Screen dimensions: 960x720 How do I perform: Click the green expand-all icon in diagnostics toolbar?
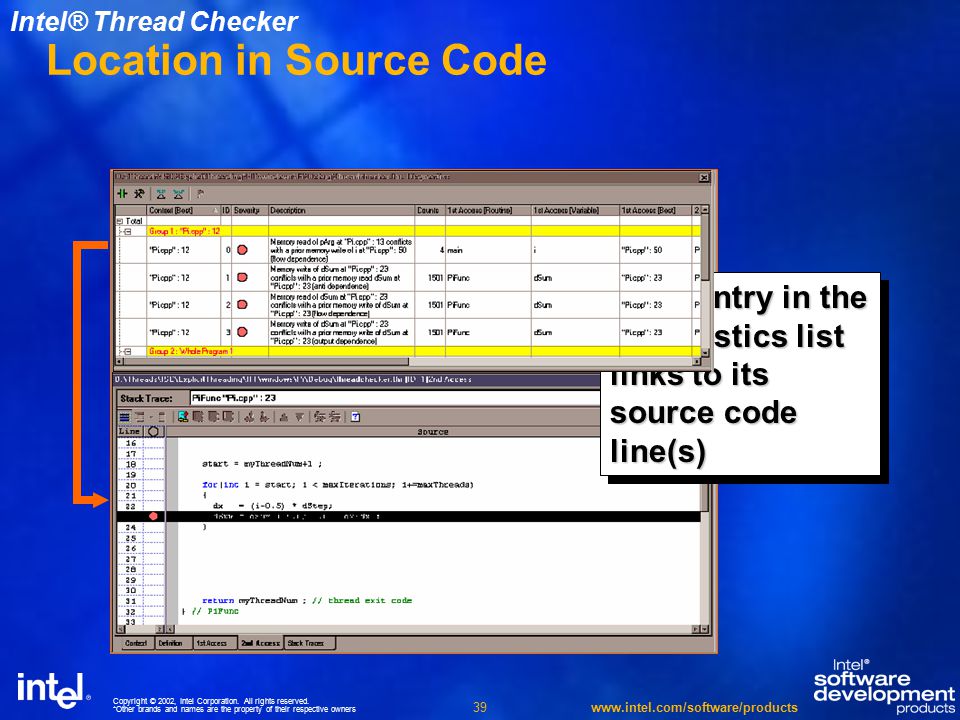tap(122, 193)
